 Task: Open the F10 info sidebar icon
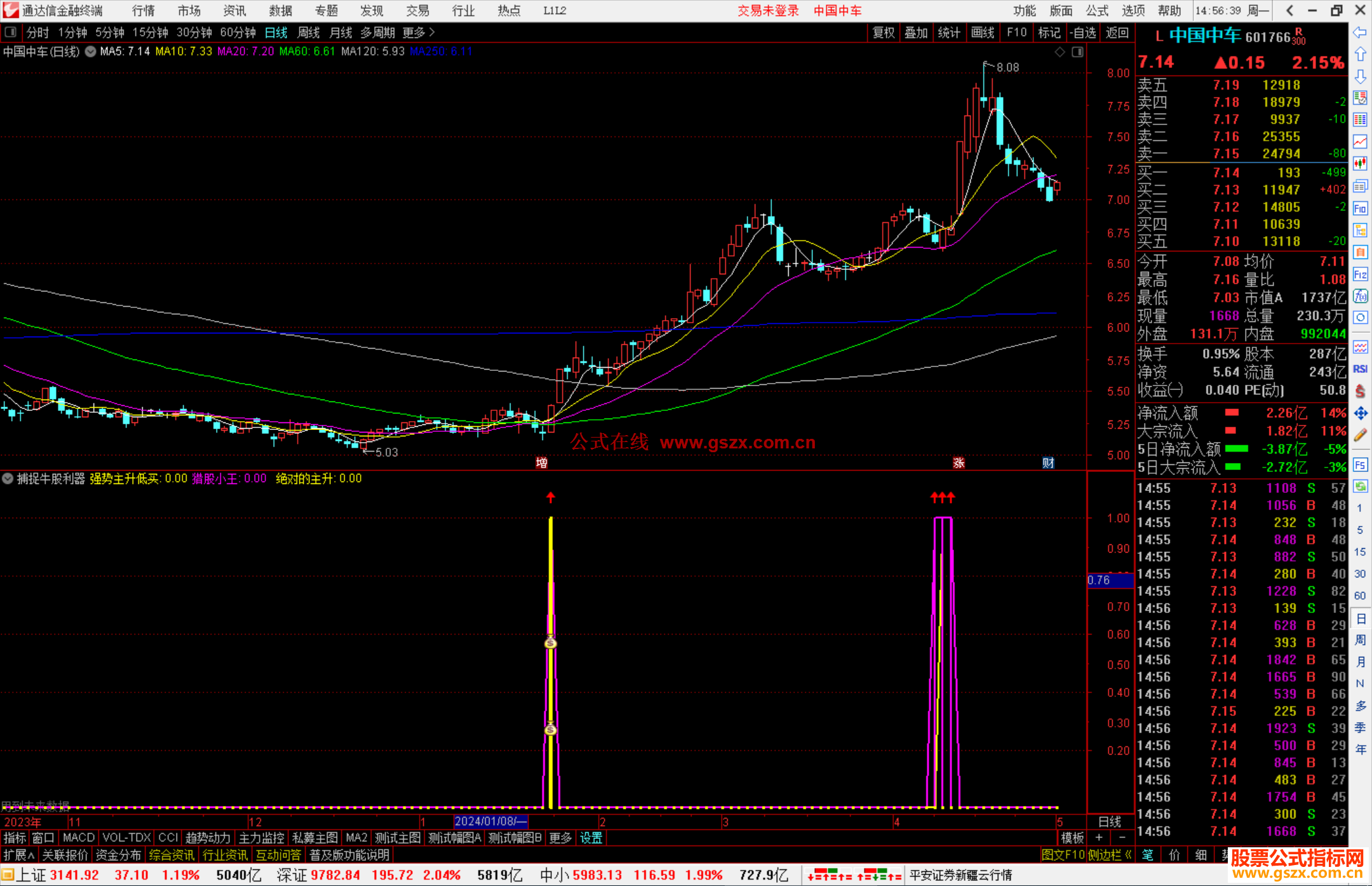point(1360,209)
